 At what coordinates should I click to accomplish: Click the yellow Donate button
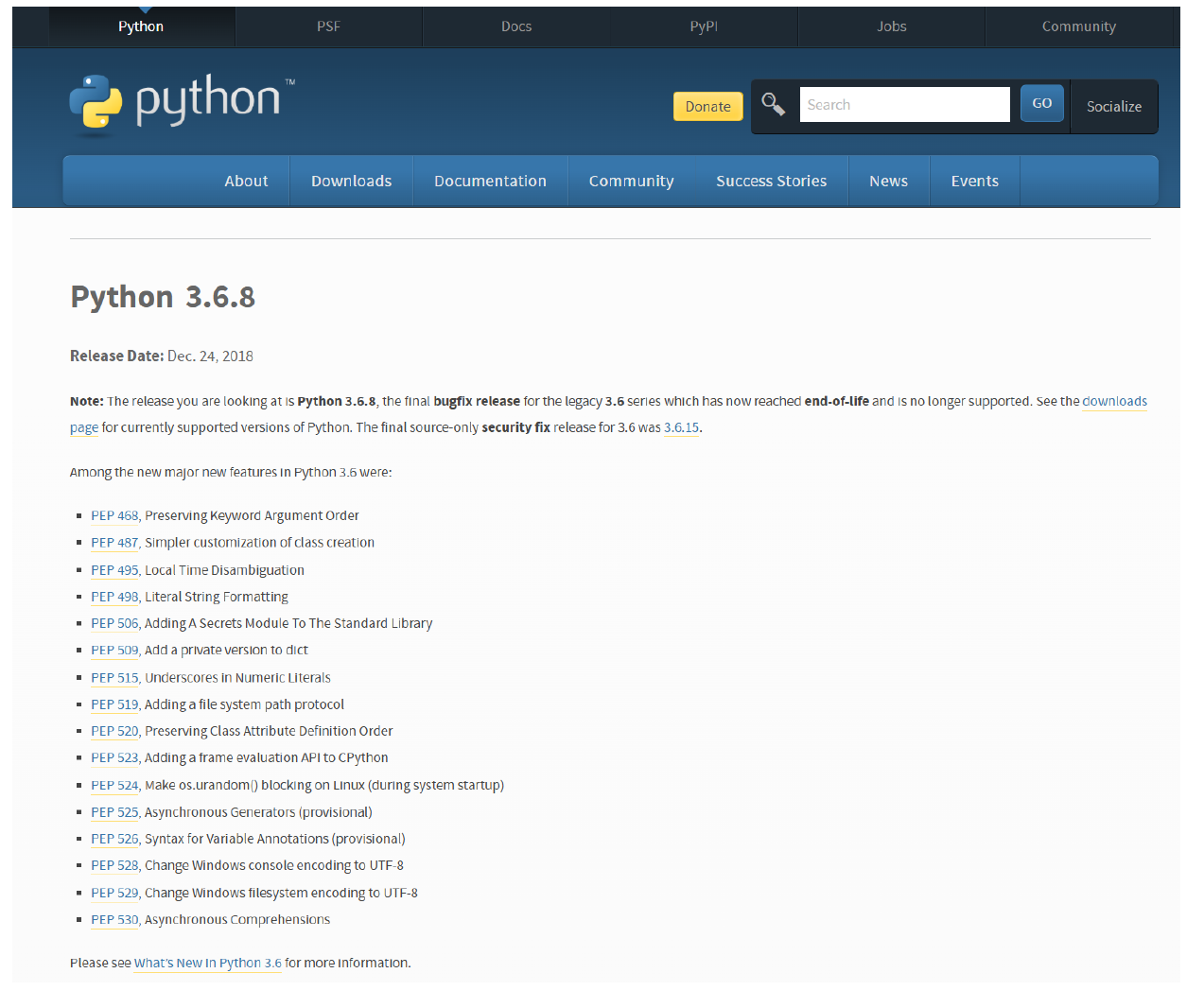pos(708,107)
